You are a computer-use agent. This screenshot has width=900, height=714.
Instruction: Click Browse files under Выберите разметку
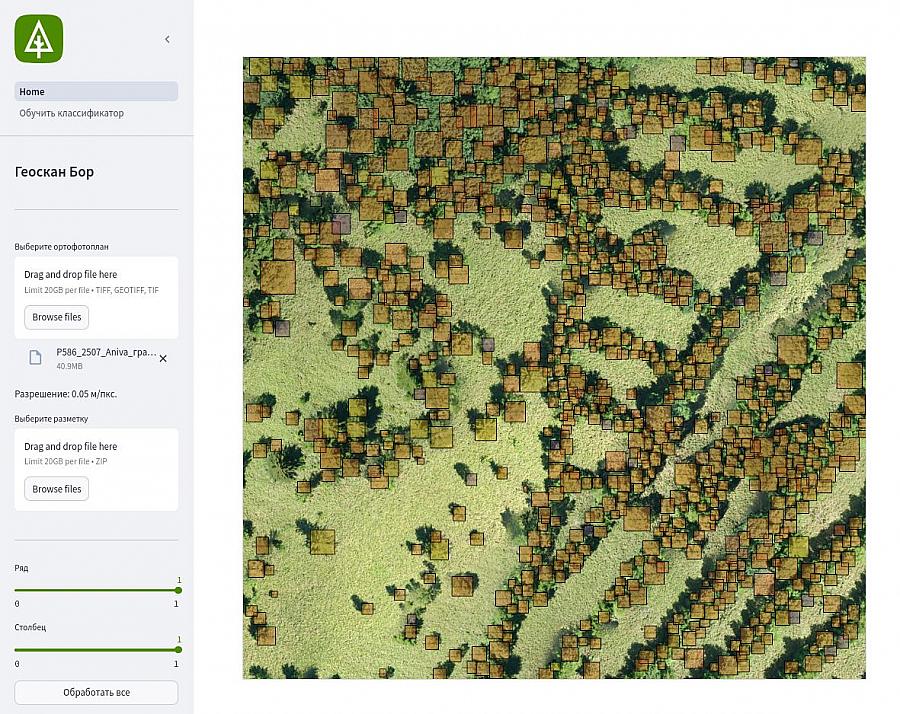[57, 489]
